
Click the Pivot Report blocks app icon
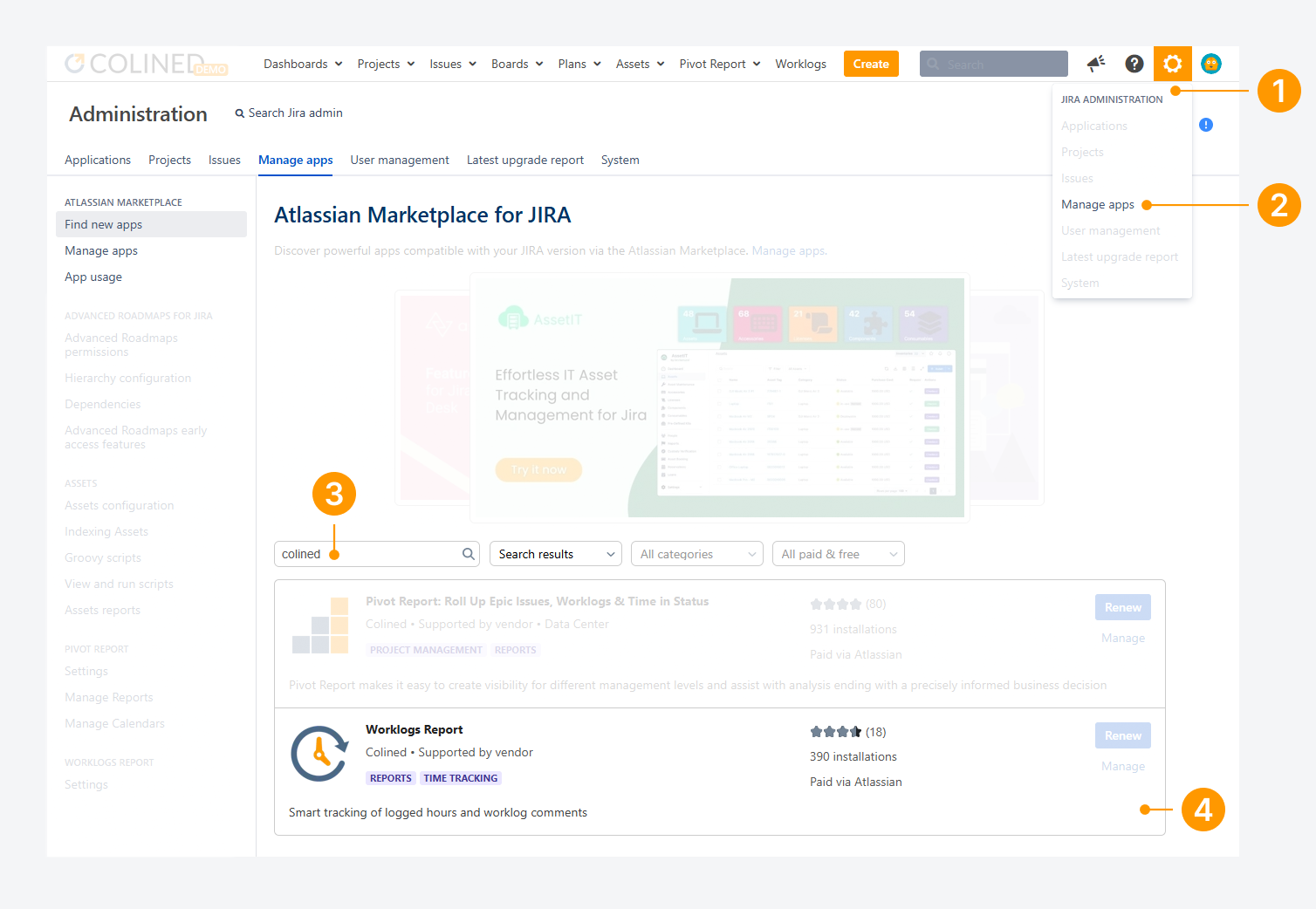[320, 625]
